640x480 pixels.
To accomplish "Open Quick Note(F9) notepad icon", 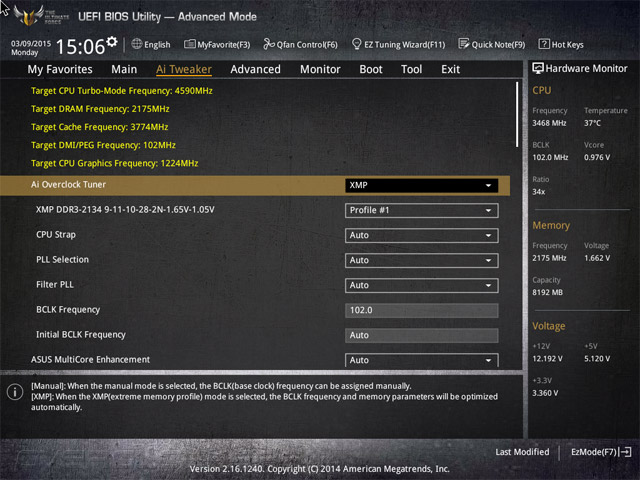I will tap(464, 44).
